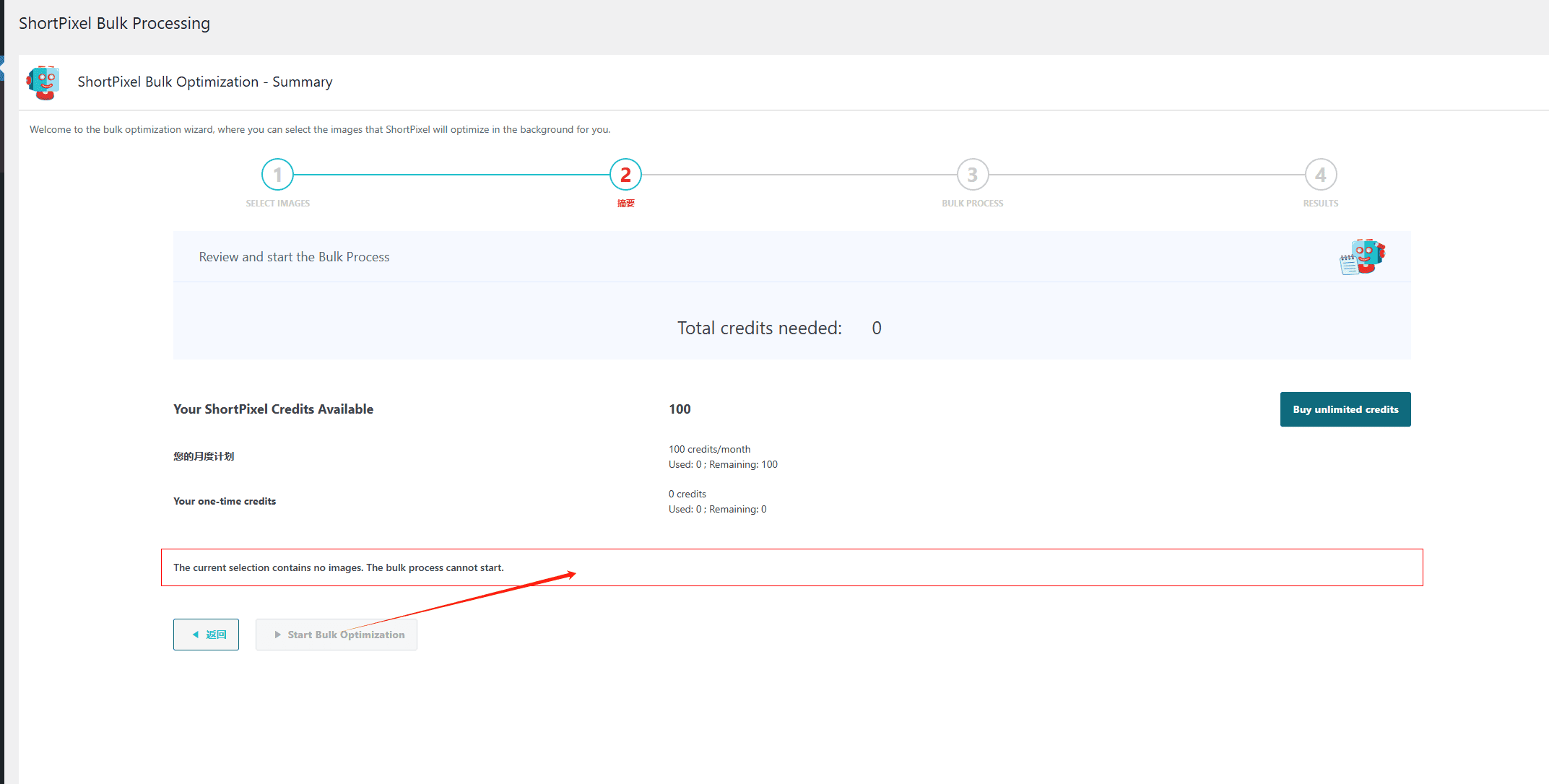This screenshot has height=784, width=1549.
Task: Click the 返回 back button
Action: (206, 635)
